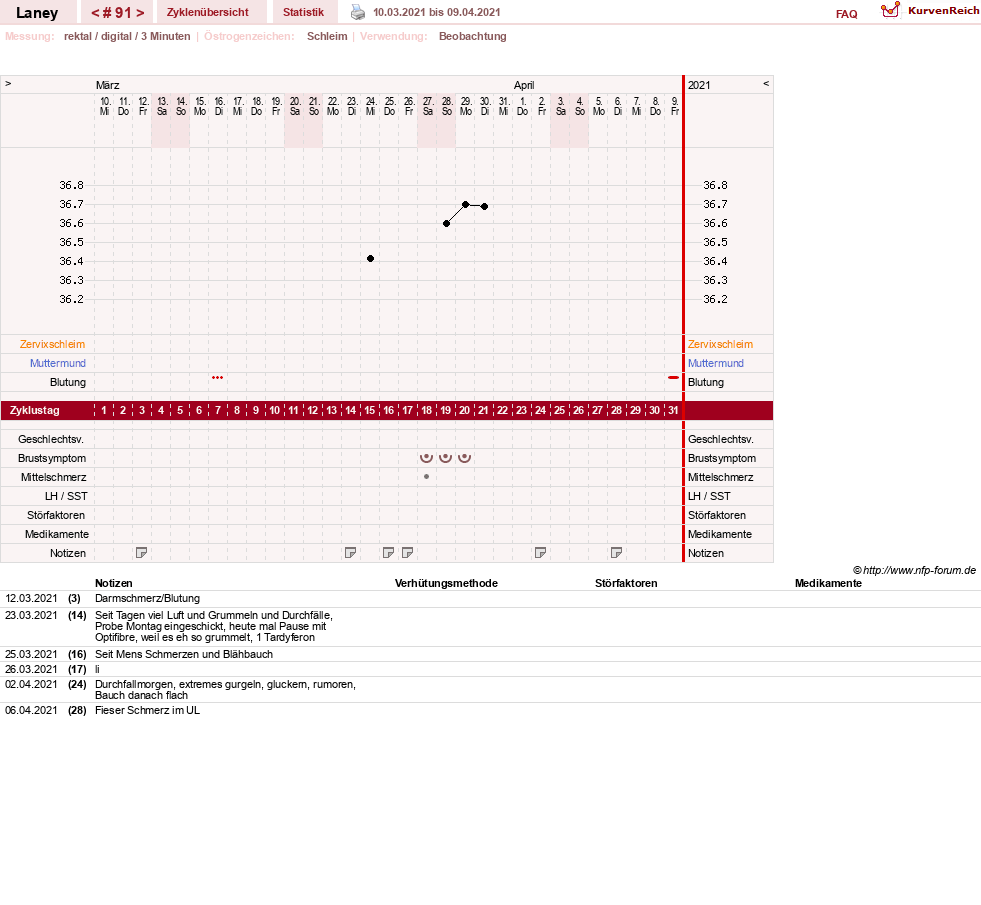Open the note icon on cycle day 3
This screenshot has height=905, width=981.
pyautogui.click(x=141, y=553)
